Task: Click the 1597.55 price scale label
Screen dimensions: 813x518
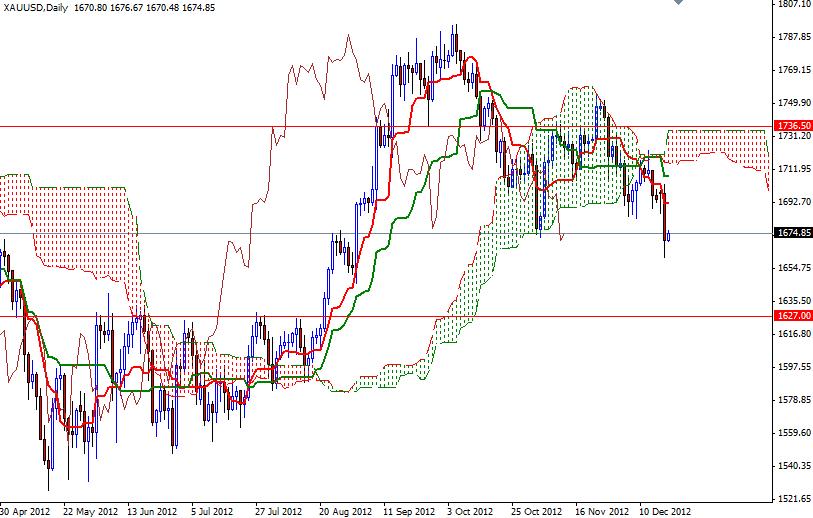Action: (x=794, y=367)
